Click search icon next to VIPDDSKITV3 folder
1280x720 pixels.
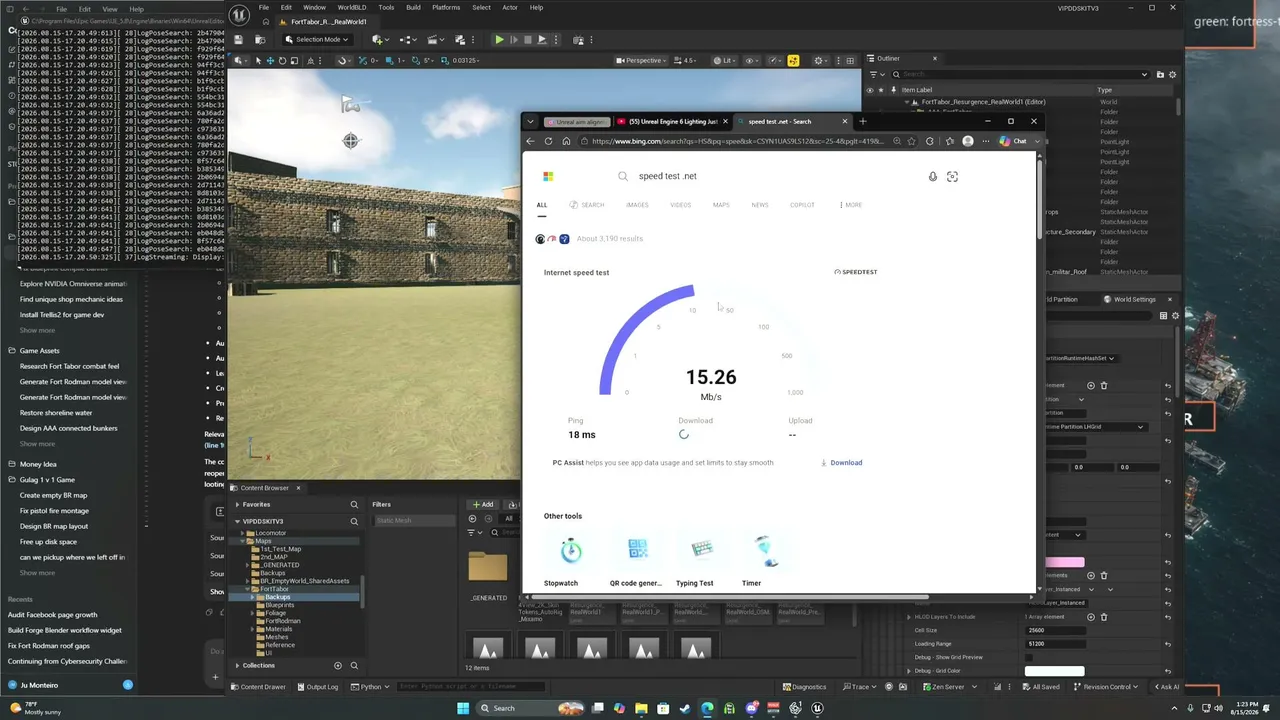[x=354, y=521]
